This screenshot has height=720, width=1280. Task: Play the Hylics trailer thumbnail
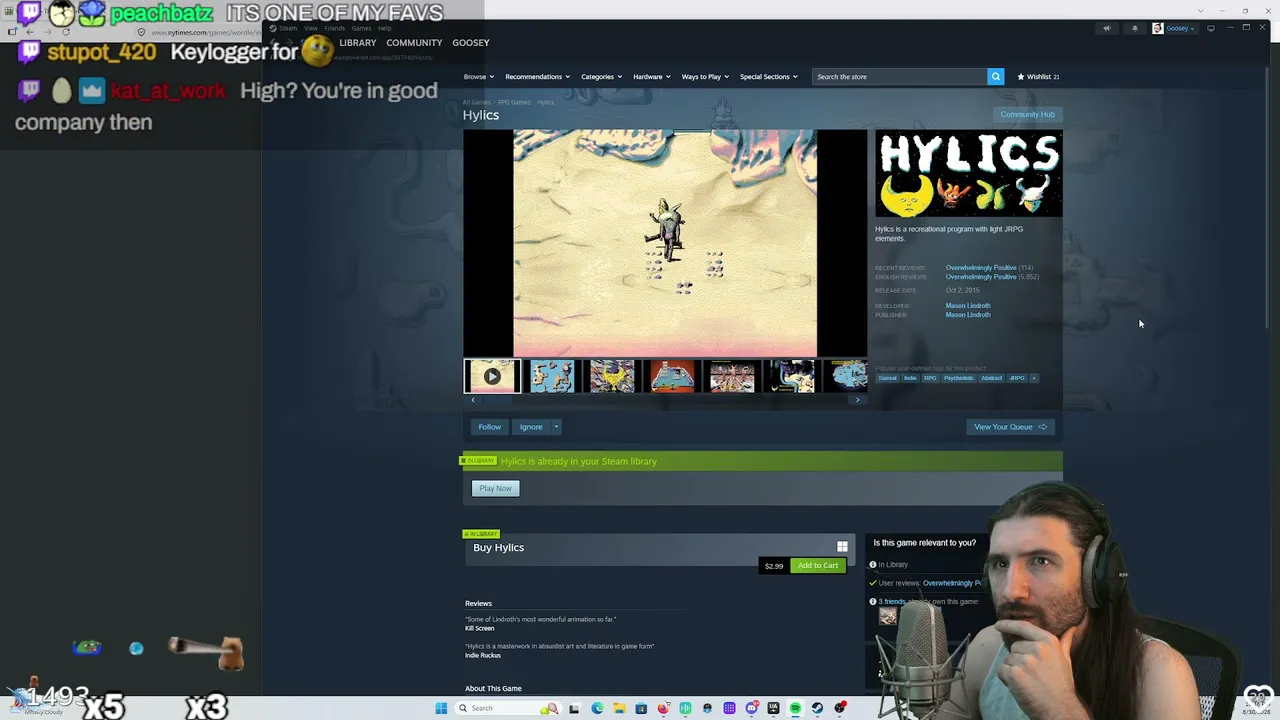492,376
